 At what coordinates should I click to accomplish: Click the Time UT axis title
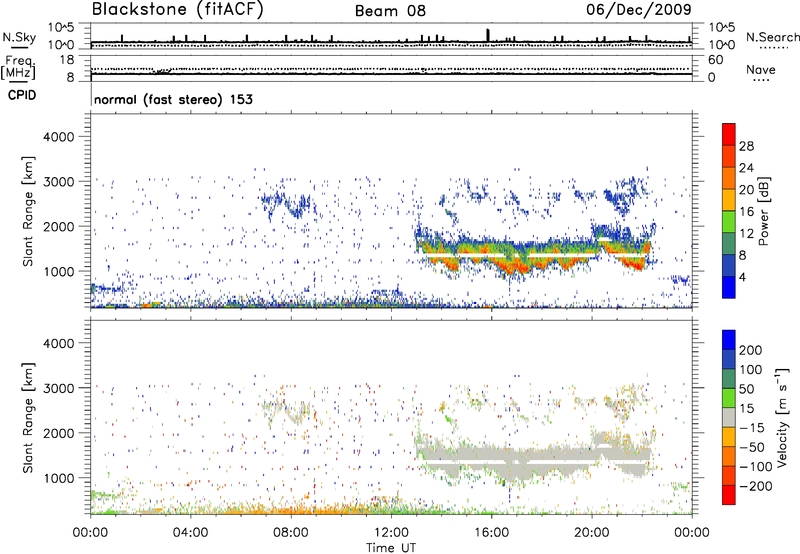[391, 545]
